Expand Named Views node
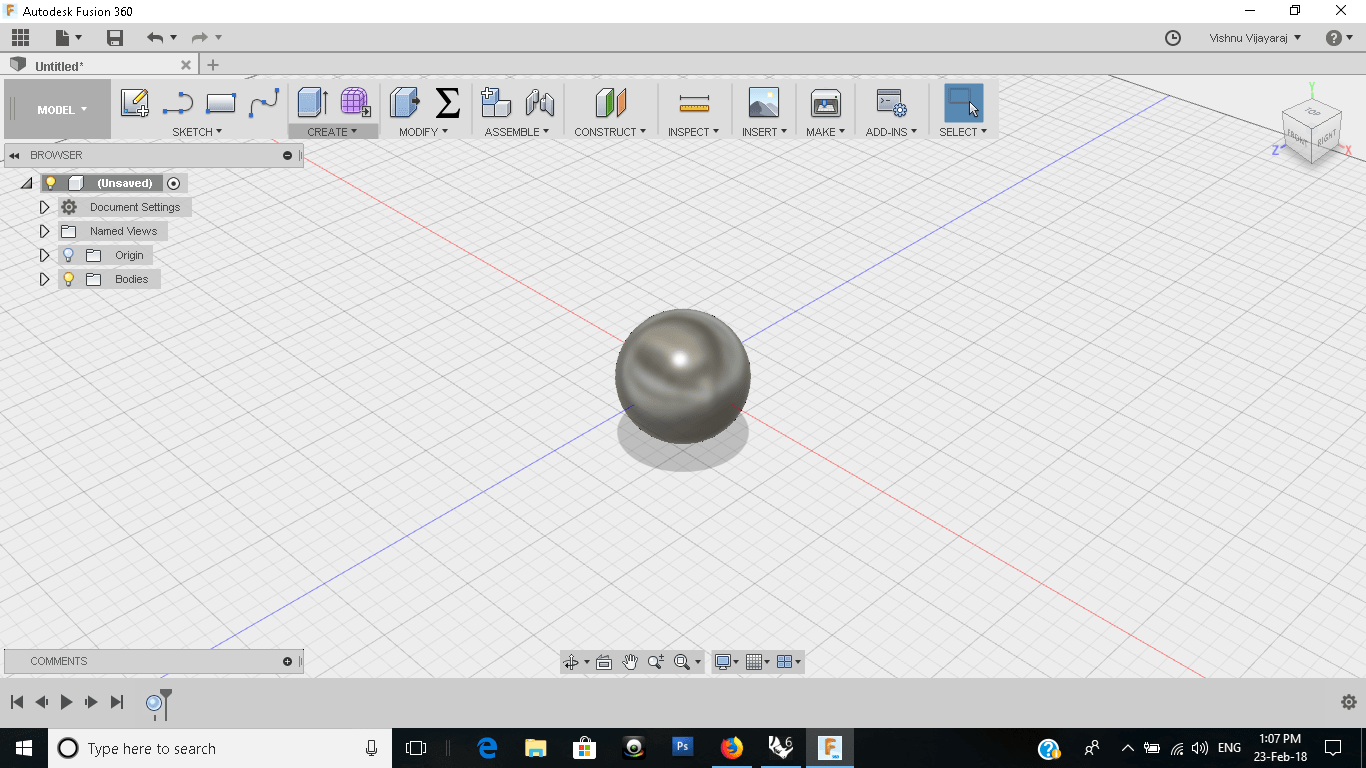This screenshot has height=768, width=1366. [x=44, y=232]
